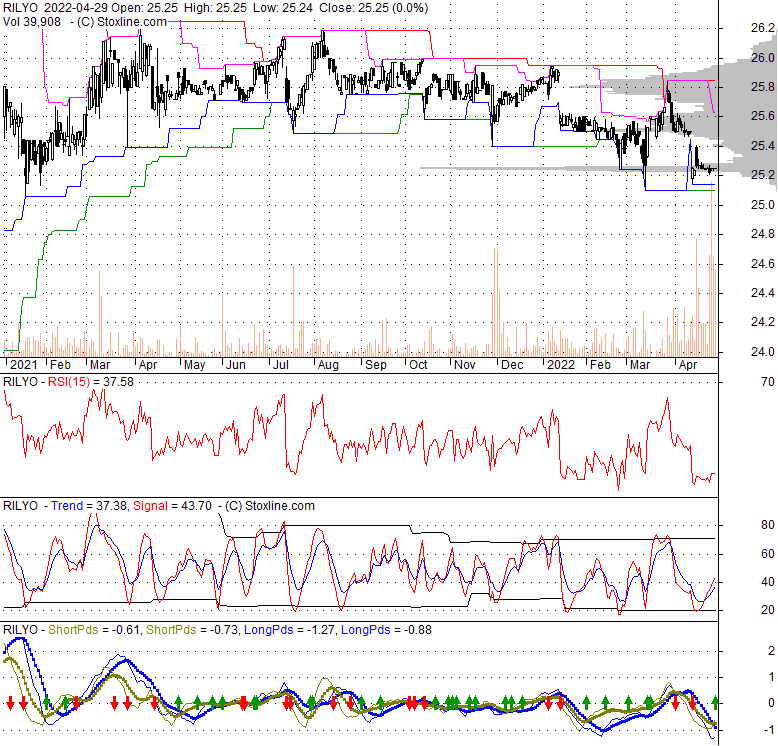Click the Feb 2021 axis label after 2021
778x746 pixels.
[61, 365]
